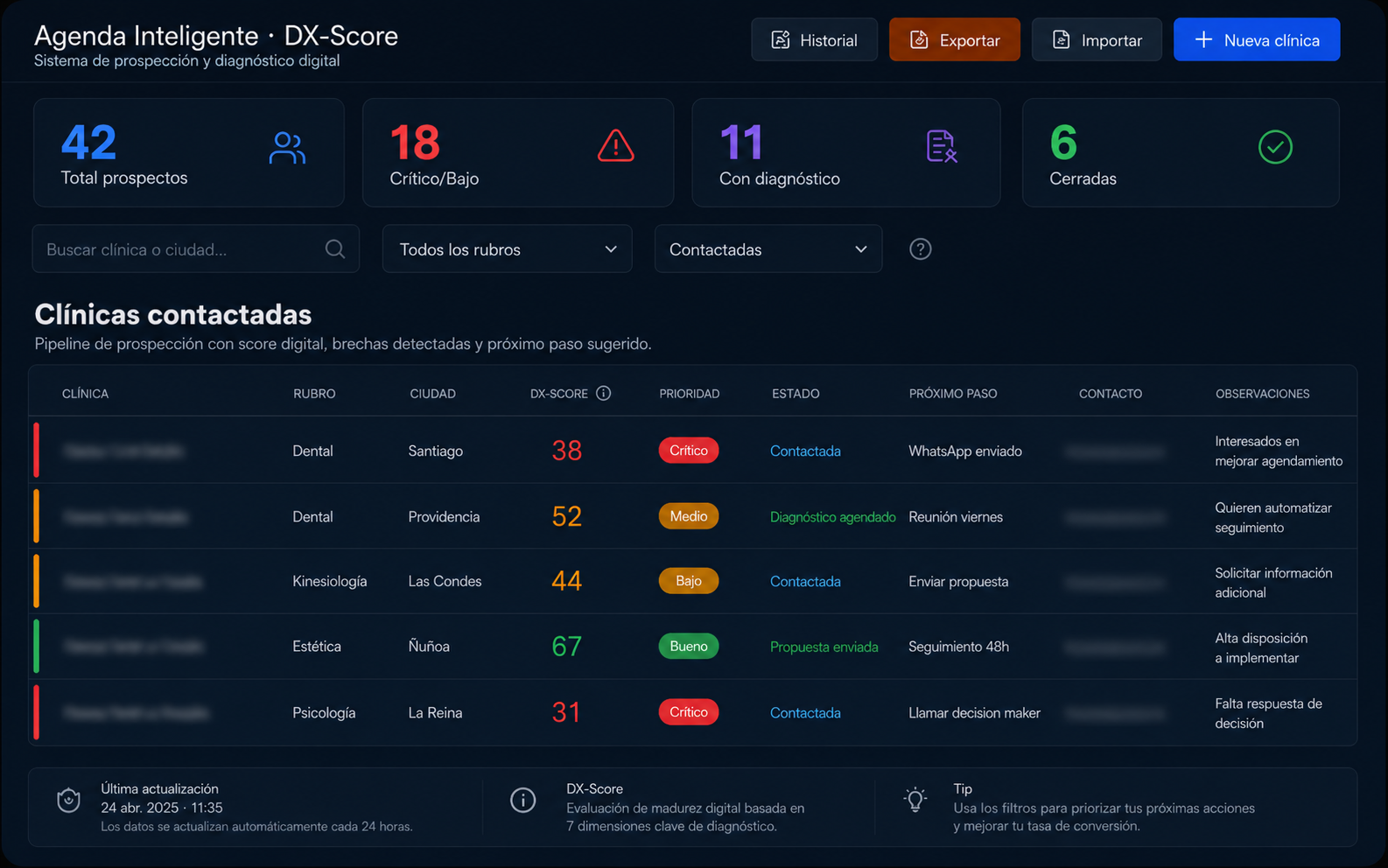The image size is (1388, 868).
Task: Click the Solicitar información adicional note
Action: coord(1273,583)
